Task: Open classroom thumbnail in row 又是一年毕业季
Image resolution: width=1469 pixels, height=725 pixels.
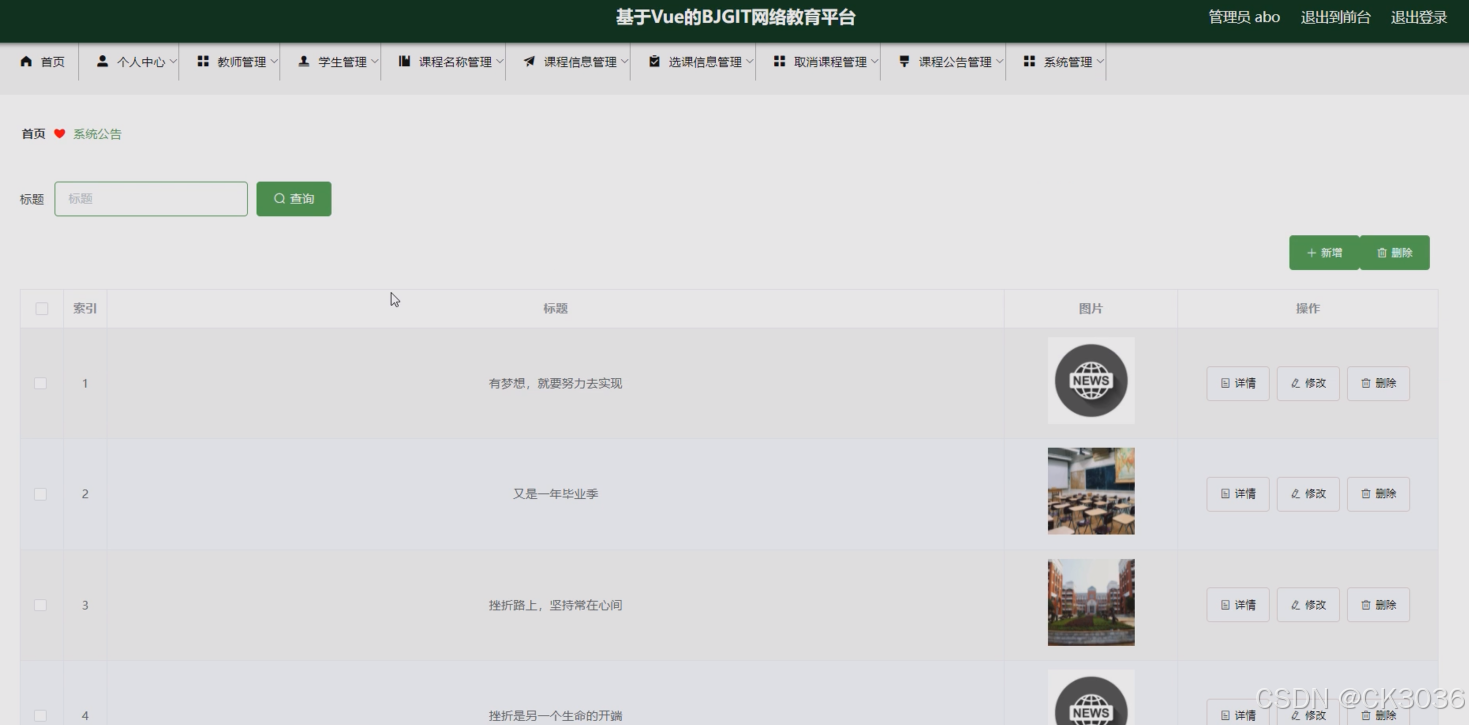Action: 1091,491
